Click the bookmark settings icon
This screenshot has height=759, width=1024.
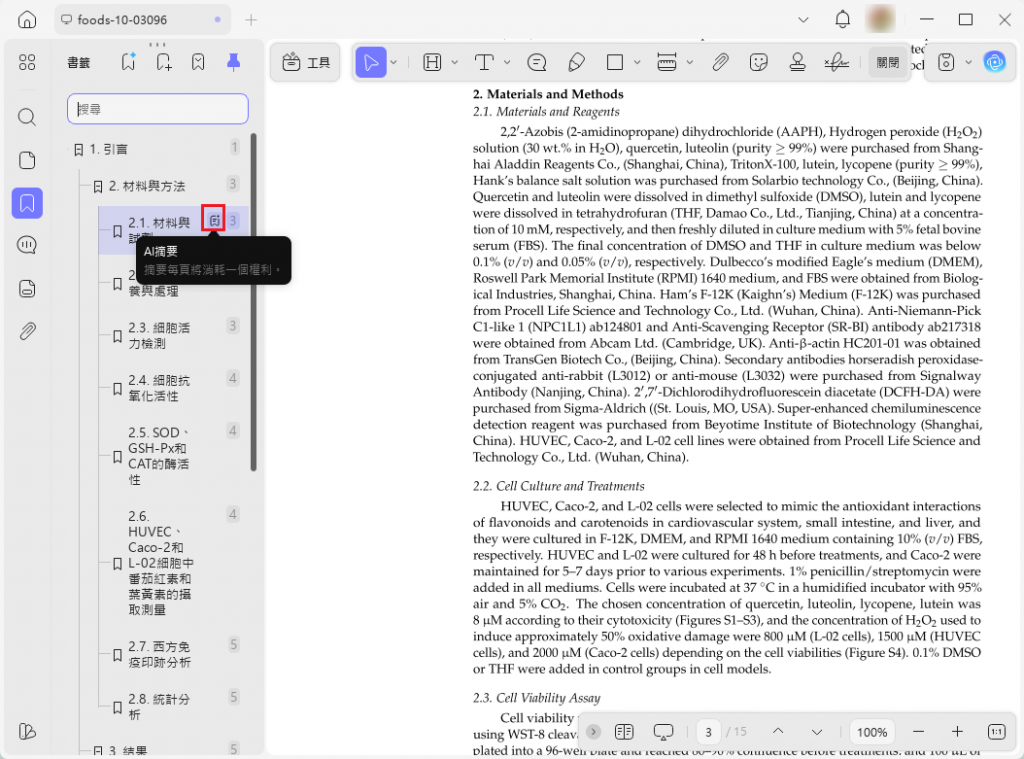pyautogui.click(x=198, y=62)
